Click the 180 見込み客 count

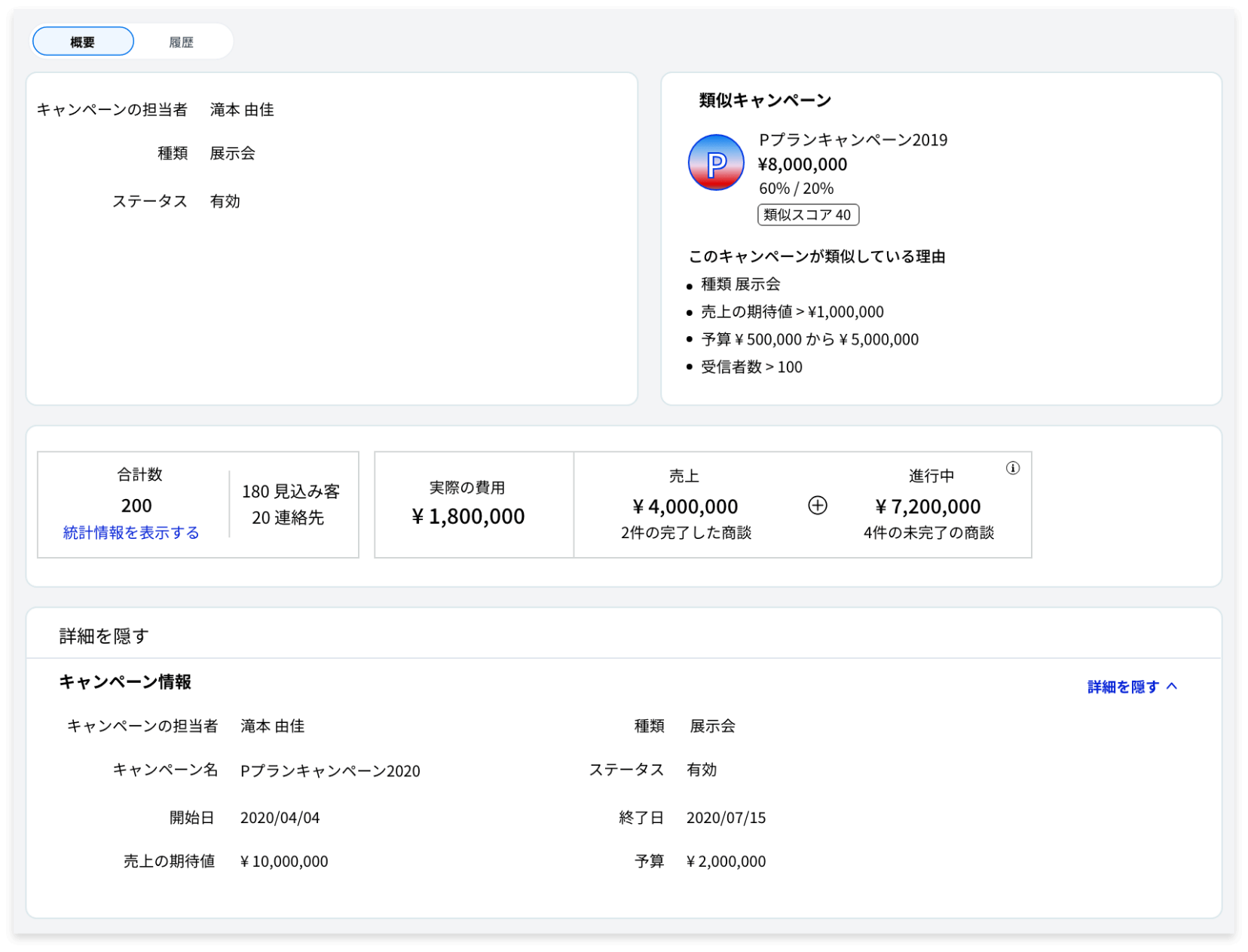(291, 491)
